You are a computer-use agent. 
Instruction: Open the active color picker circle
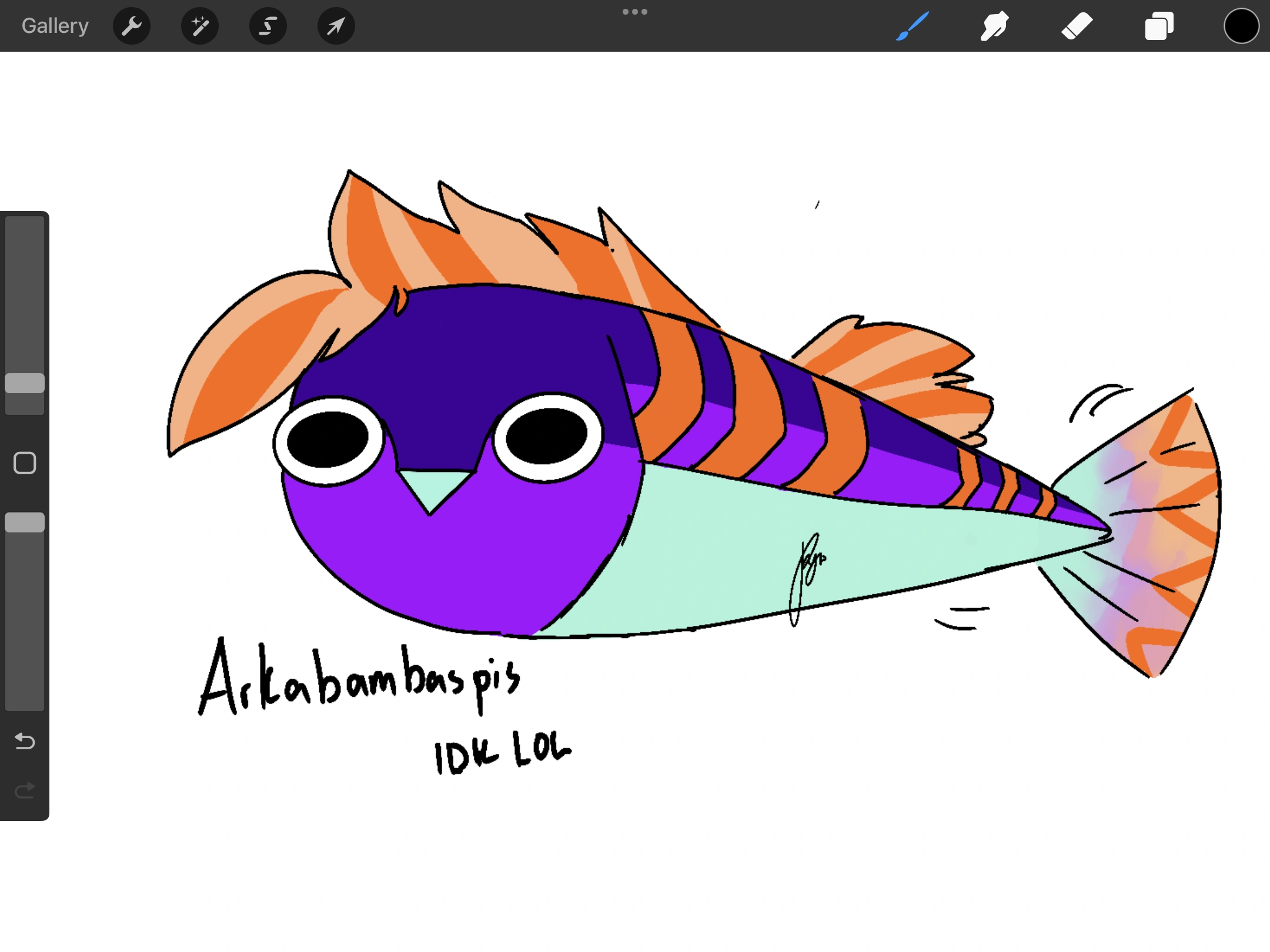tap(1241, 25)
